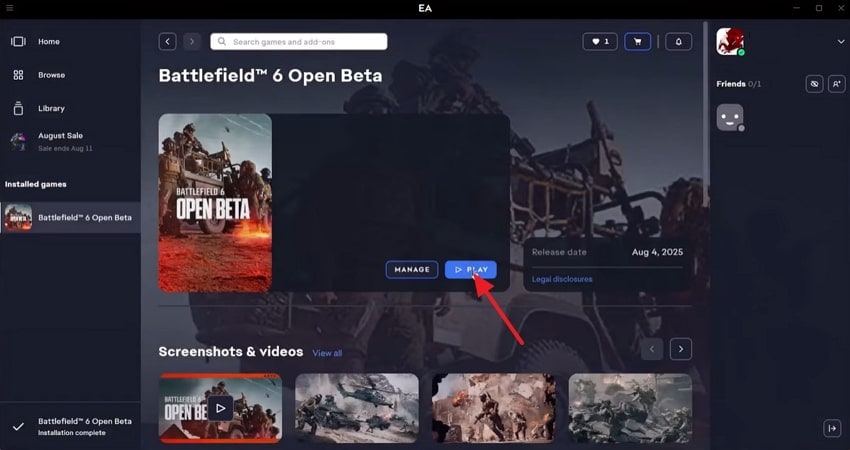Click the add friend icon
850x450 pixels.
coord(836,84)
